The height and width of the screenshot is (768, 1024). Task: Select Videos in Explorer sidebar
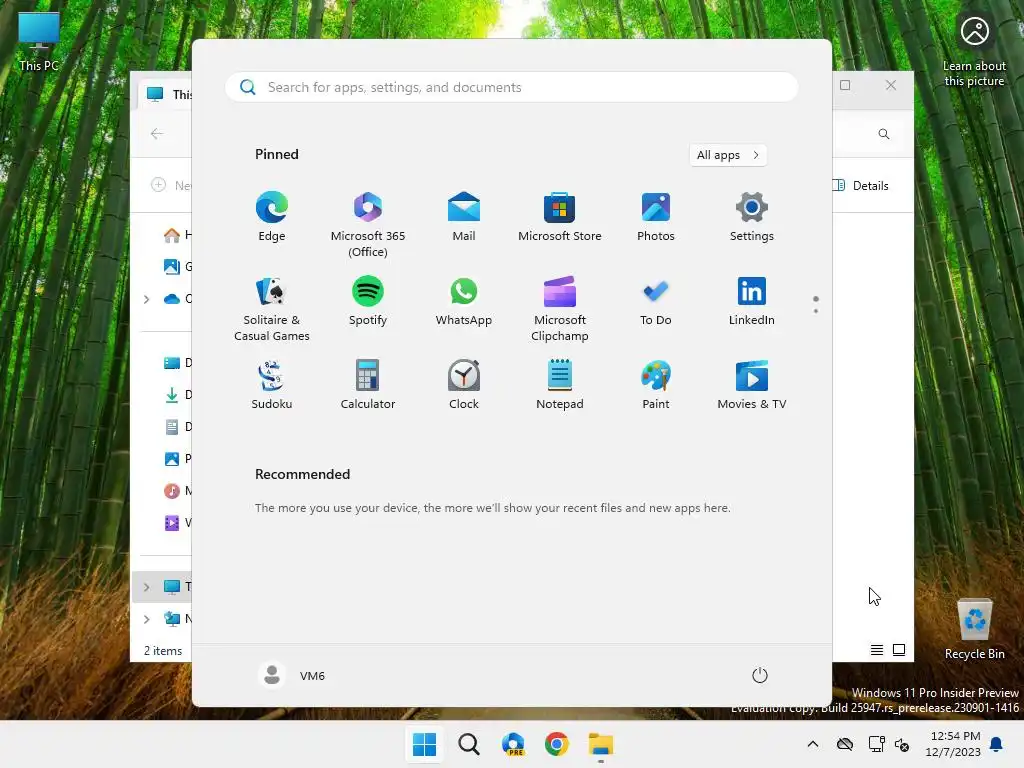coord(176,522)
